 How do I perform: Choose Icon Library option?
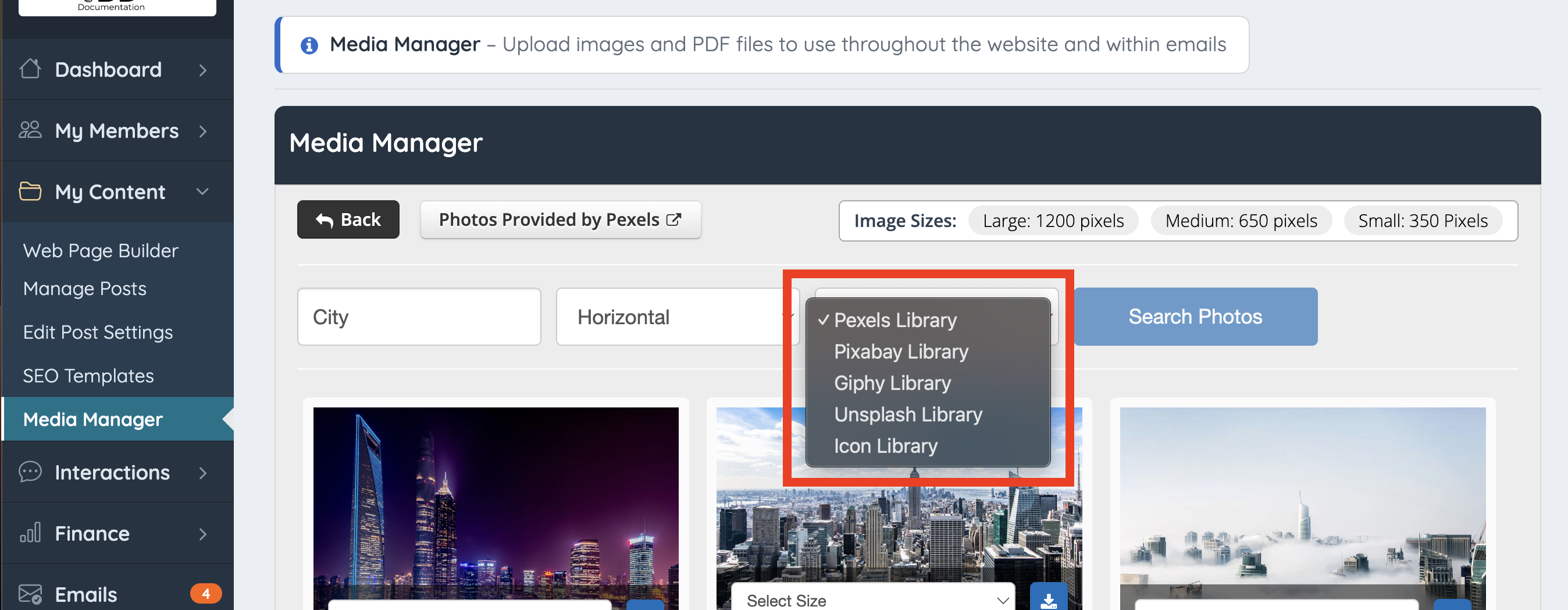(928, 446)
